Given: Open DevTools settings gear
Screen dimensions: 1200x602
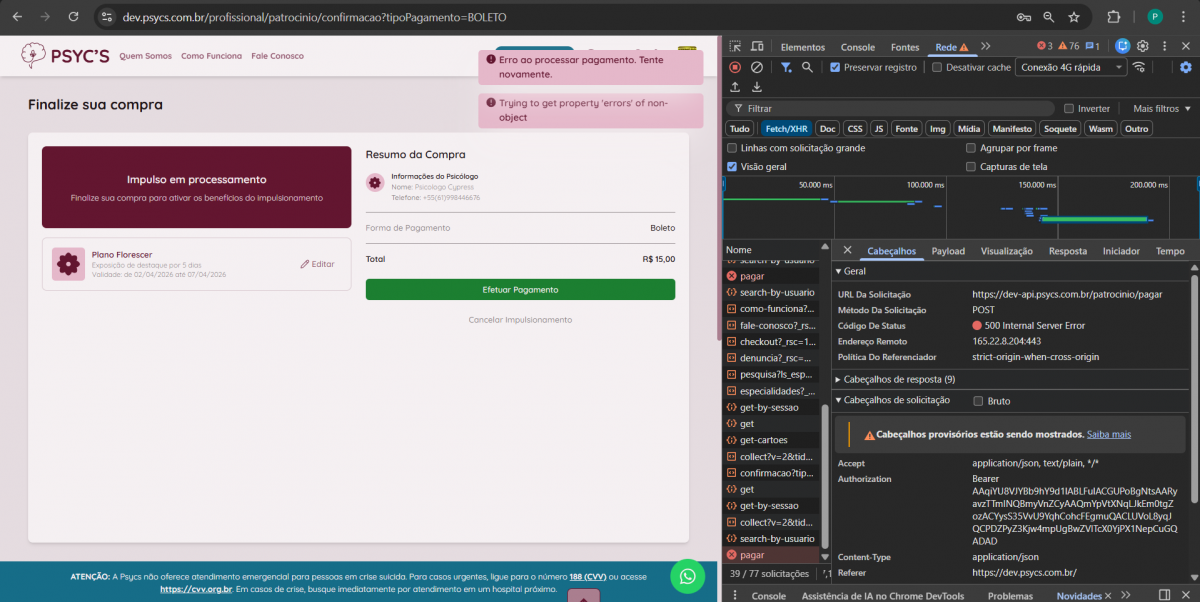Looking at the screenshot, I should (x=1142, y=46).
